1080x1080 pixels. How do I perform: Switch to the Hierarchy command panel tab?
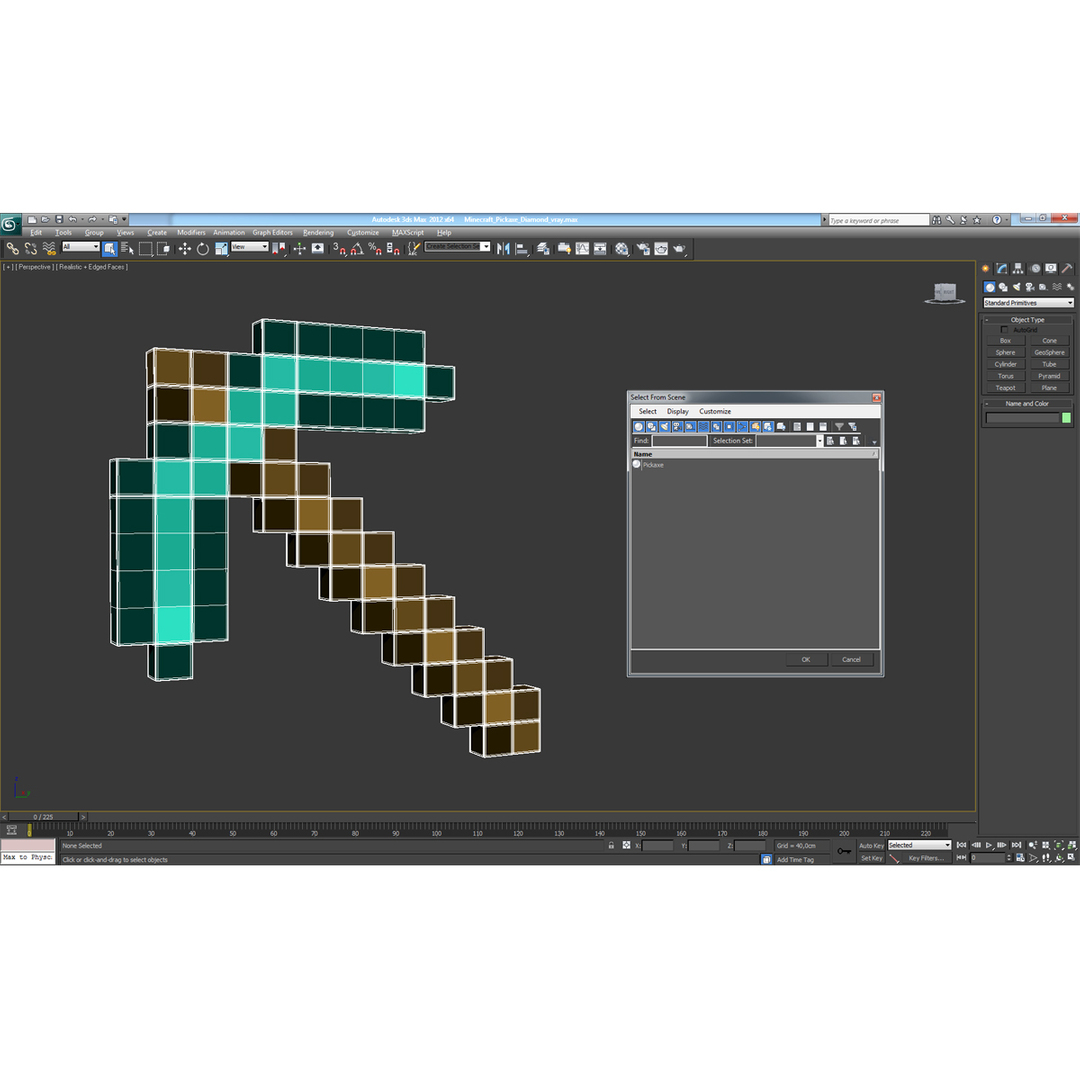click(x=1018, y=269)
